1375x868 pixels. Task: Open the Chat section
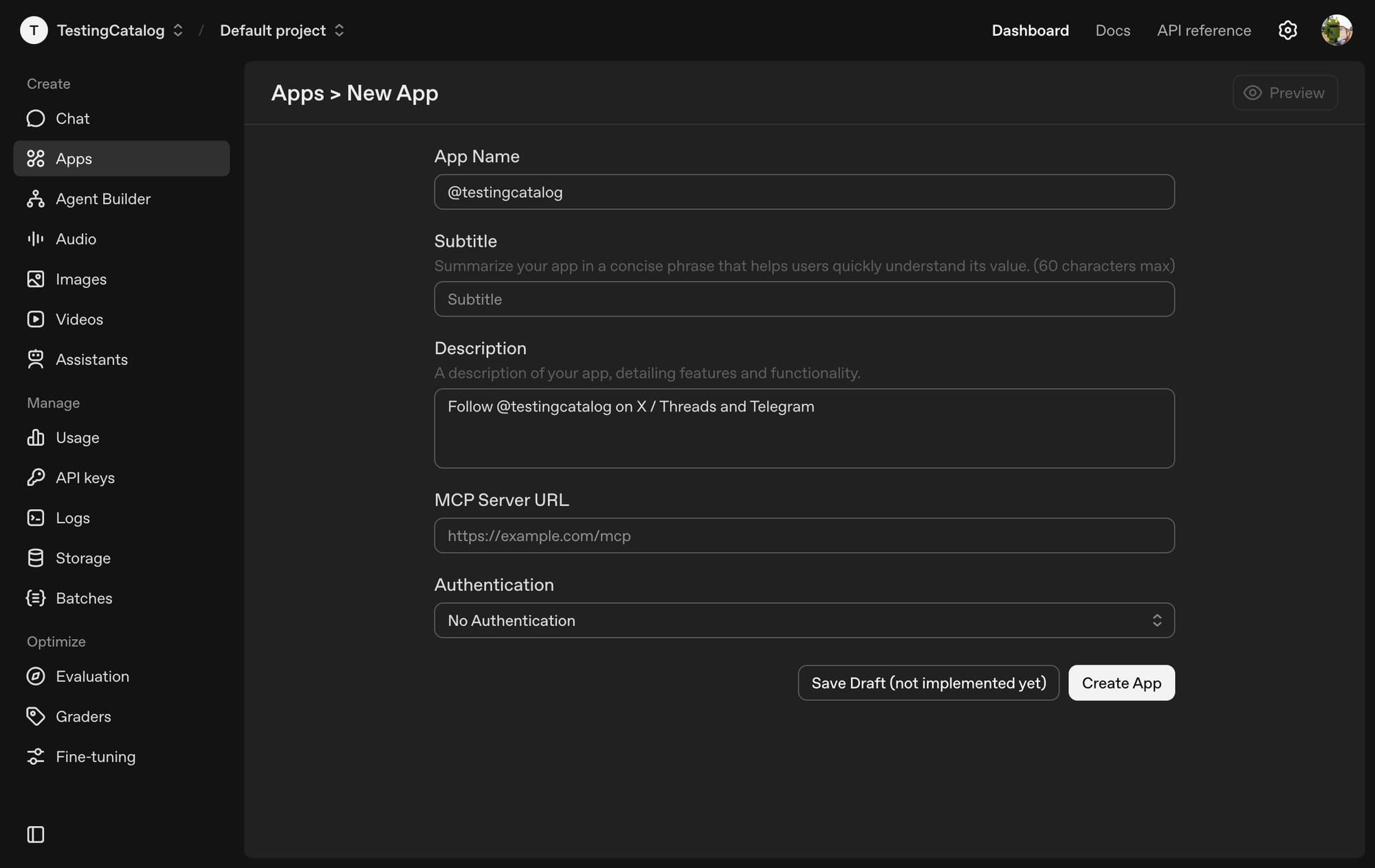pyautogui.click(x=72, y=118)
